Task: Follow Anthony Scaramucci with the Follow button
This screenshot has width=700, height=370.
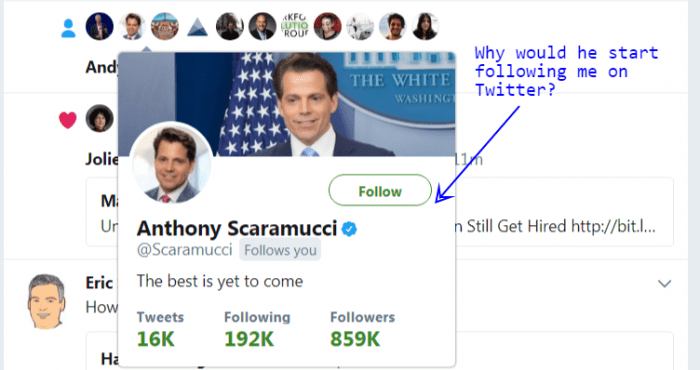Action: 380,191
